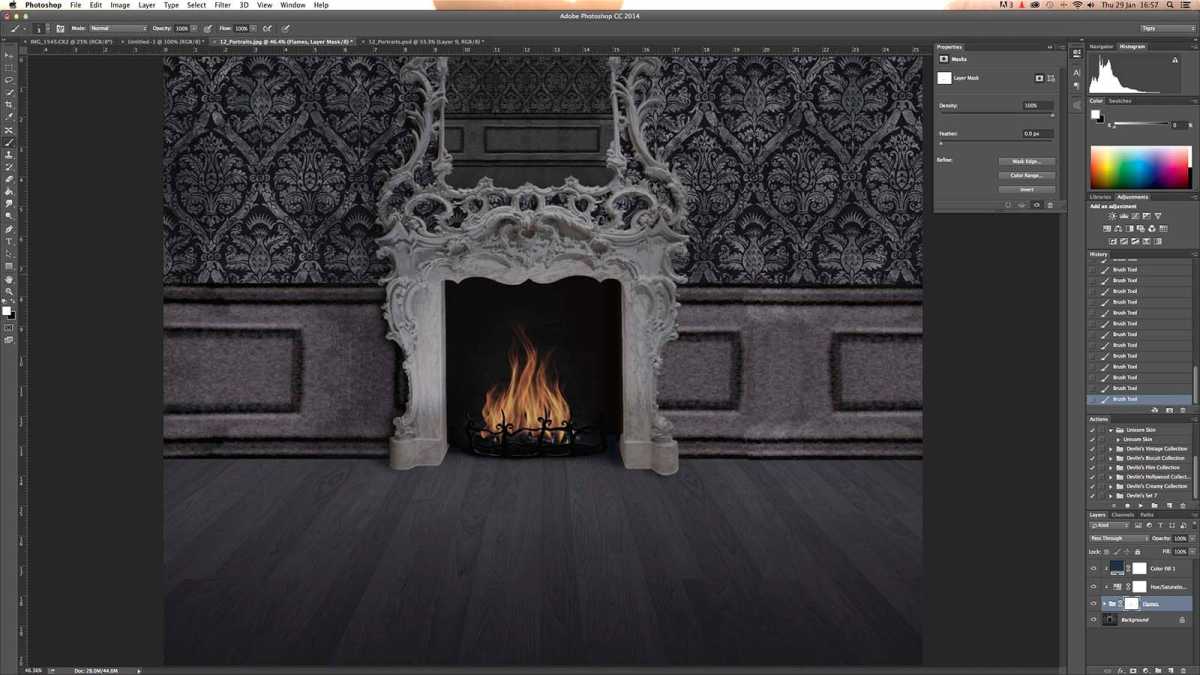Screen dimensions: 1200x675
Task: Add a Brightness/Contrast adjustment
Action: [x=1112, y=216]
